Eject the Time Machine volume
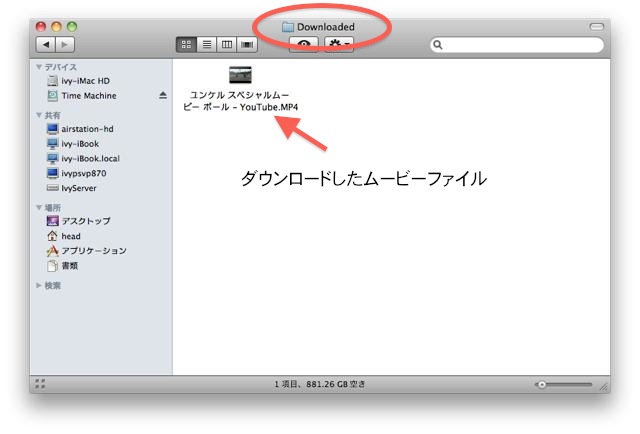This screenshot has height=434, width=640. pos(163,95)
